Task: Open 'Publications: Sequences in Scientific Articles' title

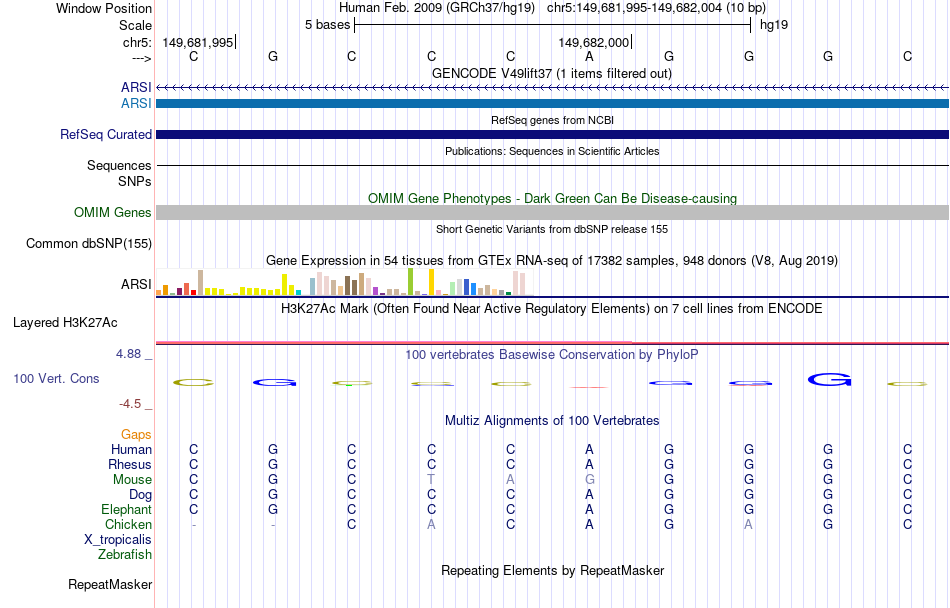Action: point(552,151)
